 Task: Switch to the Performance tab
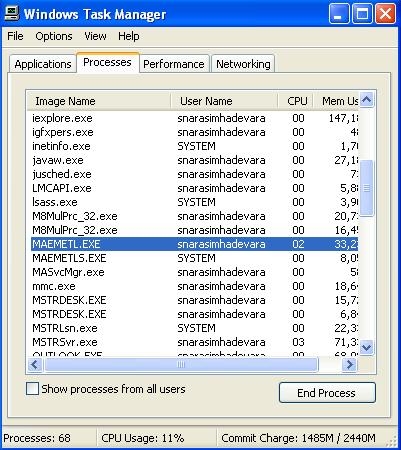click(x=174, y=64)
